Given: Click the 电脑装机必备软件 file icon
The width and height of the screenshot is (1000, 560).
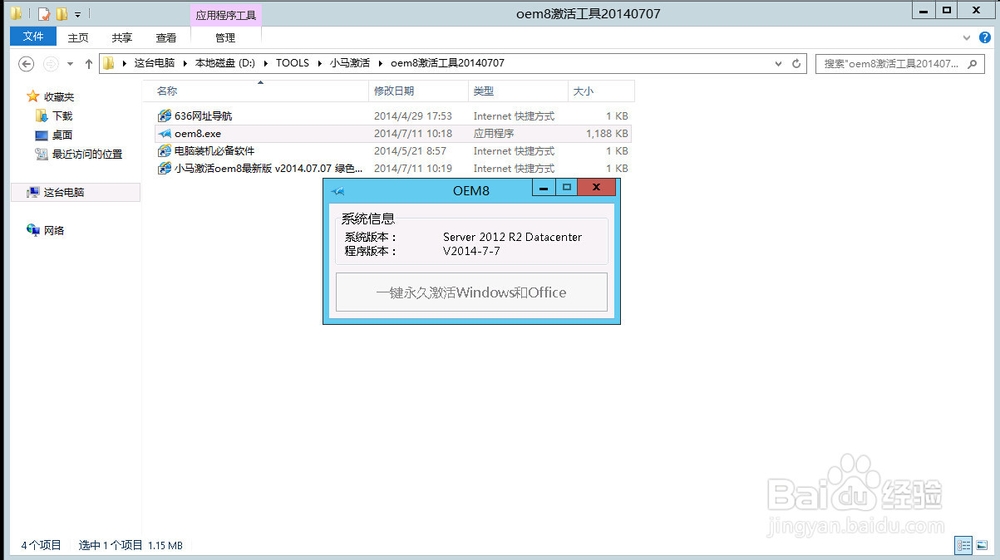Looking at the screenshot, I should [165, 151].
